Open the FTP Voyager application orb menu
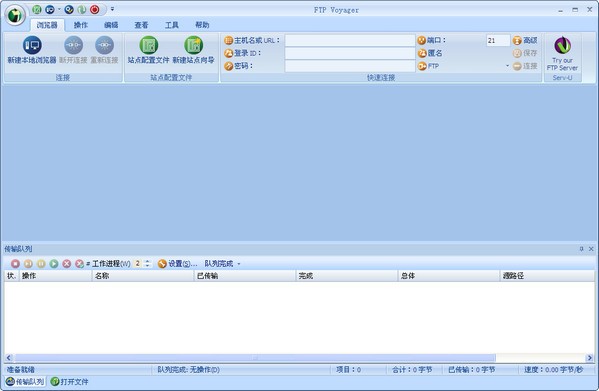The image size is (599, 391). tap(15, 15)
